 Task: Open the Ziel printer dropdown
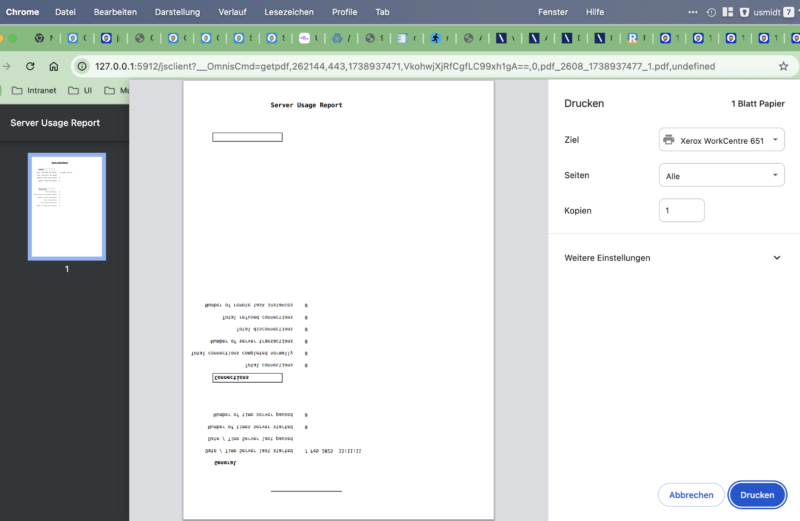[721, 141]
